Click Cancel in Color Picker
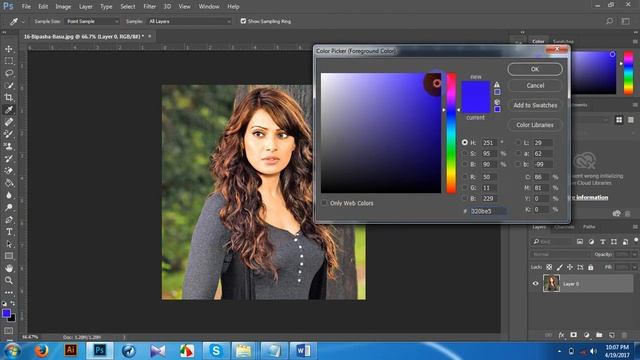This screenshot has width=640, height=360. tap(535, 85)
